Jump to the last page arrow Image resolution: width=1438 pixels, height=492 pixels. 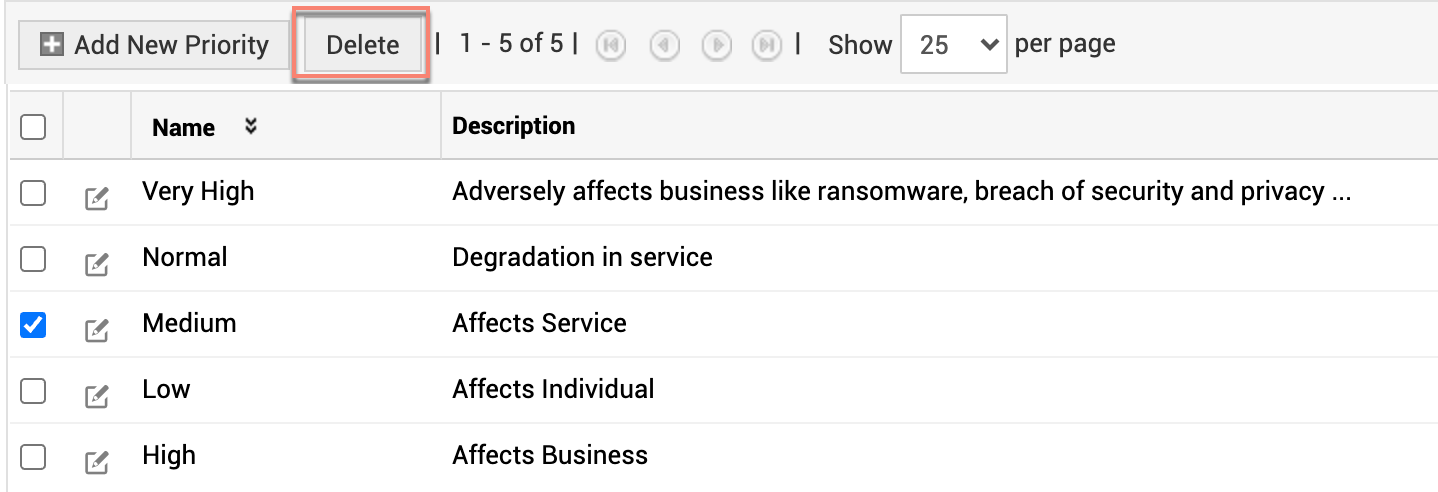pyautogui.click(x=767, y=46)
